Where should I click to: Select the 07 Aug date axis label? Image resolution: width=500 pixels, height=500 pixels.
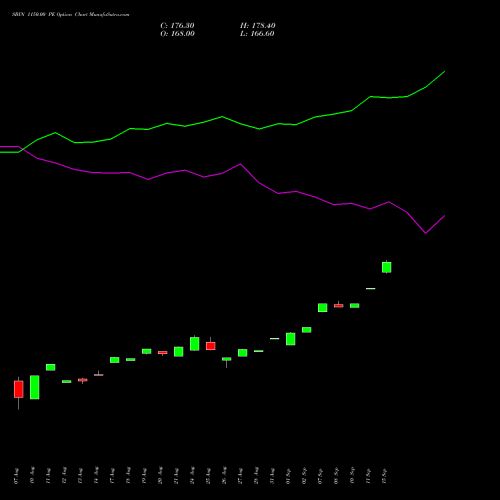click(17, 476)
